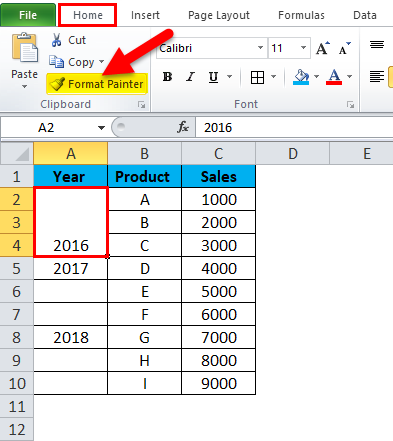Select the cell with sales 9000
Image resolution: width=393 pixels, height=441 pixels.
(x=219, y=383)
